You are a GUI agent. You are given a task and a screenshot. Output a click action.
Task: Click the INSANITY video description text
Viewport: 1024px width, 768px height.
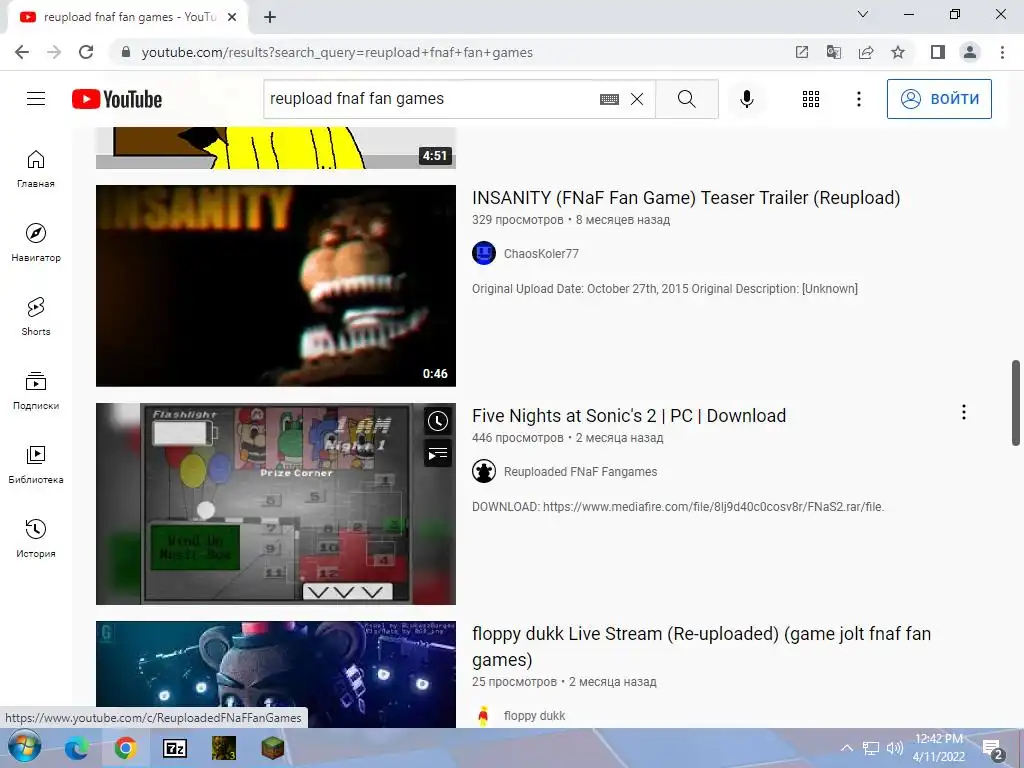(665, 289)
